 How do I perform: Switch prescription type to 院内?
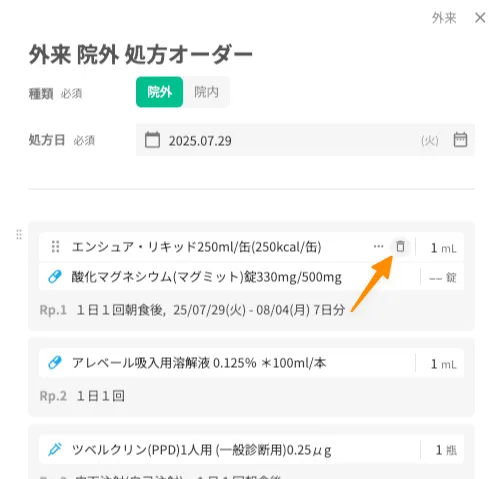[206, 92]
